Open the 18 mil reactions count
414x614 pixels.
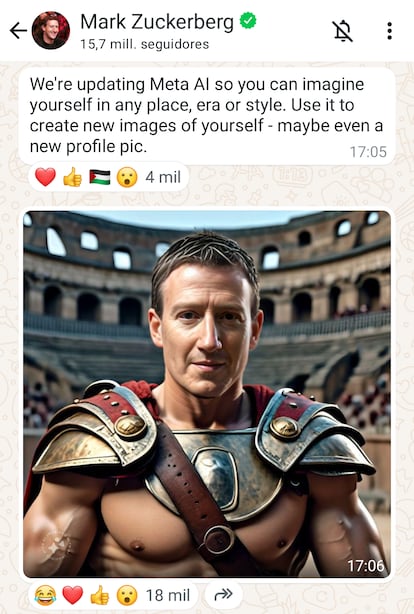[168, 596]
